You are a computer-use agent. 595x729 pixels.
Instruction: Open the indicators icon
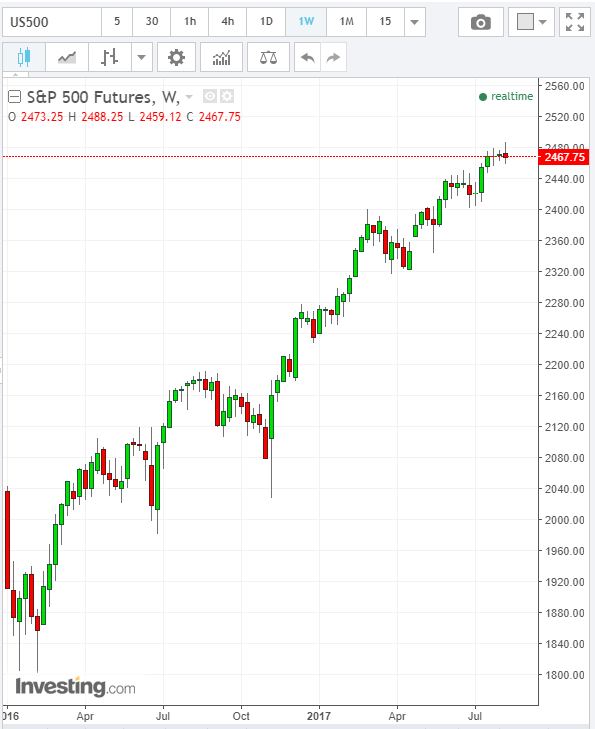(x=221, y=57)
